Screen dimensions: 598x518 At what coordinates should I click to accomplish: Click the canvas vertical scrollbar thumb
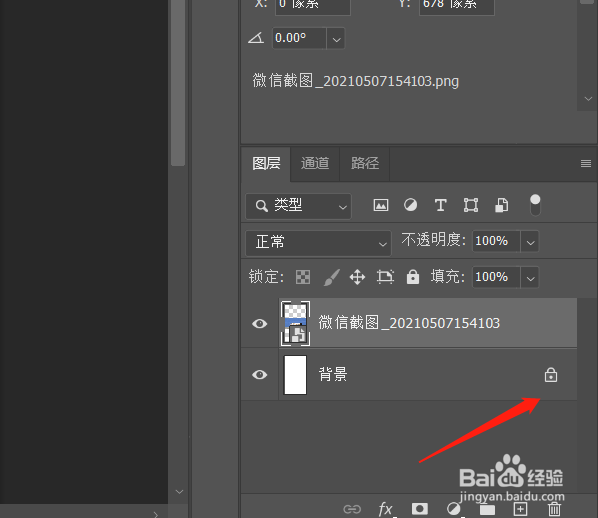pyautogui.click(x=178, y=83)
